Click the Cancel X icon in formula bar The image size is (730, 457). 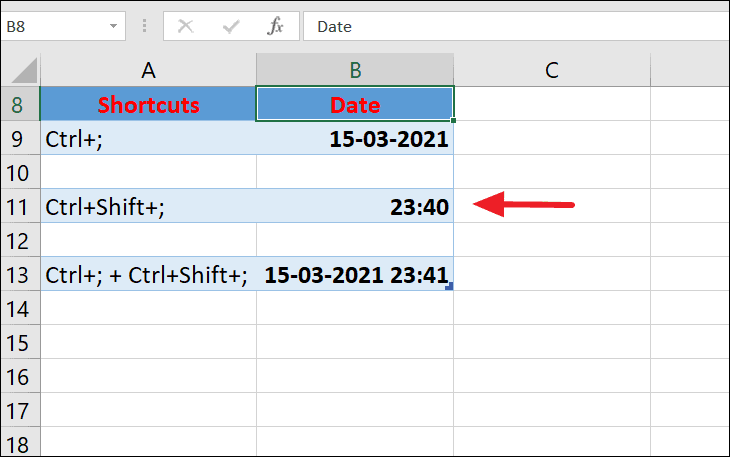[185, 27]
